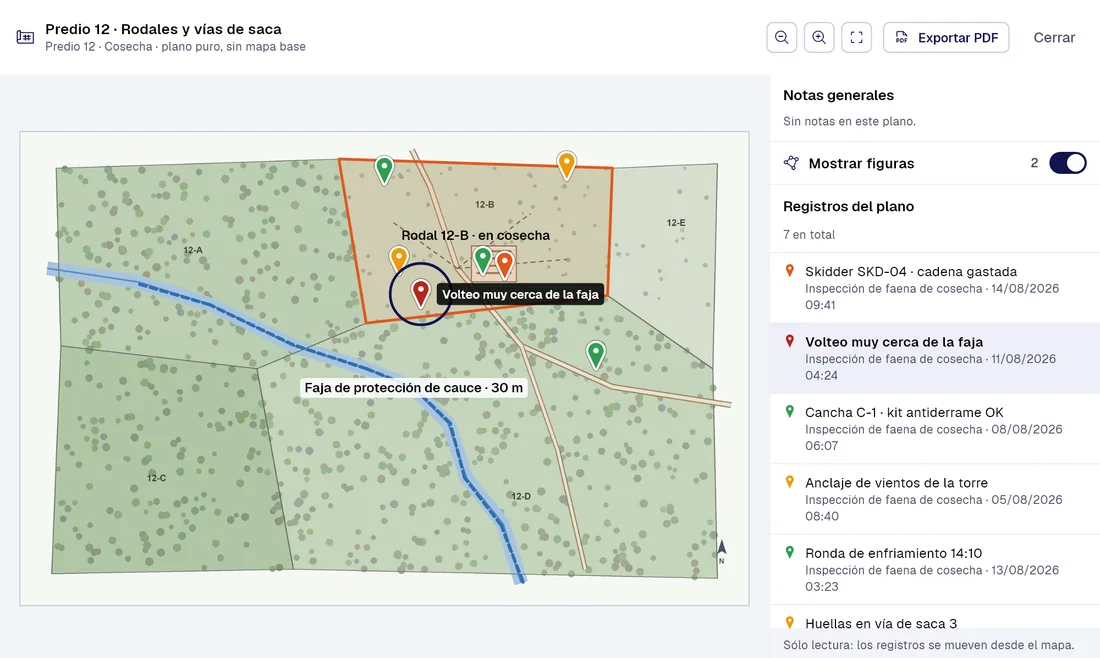Click the Registros del plano heading

click(x=848, y=206)
